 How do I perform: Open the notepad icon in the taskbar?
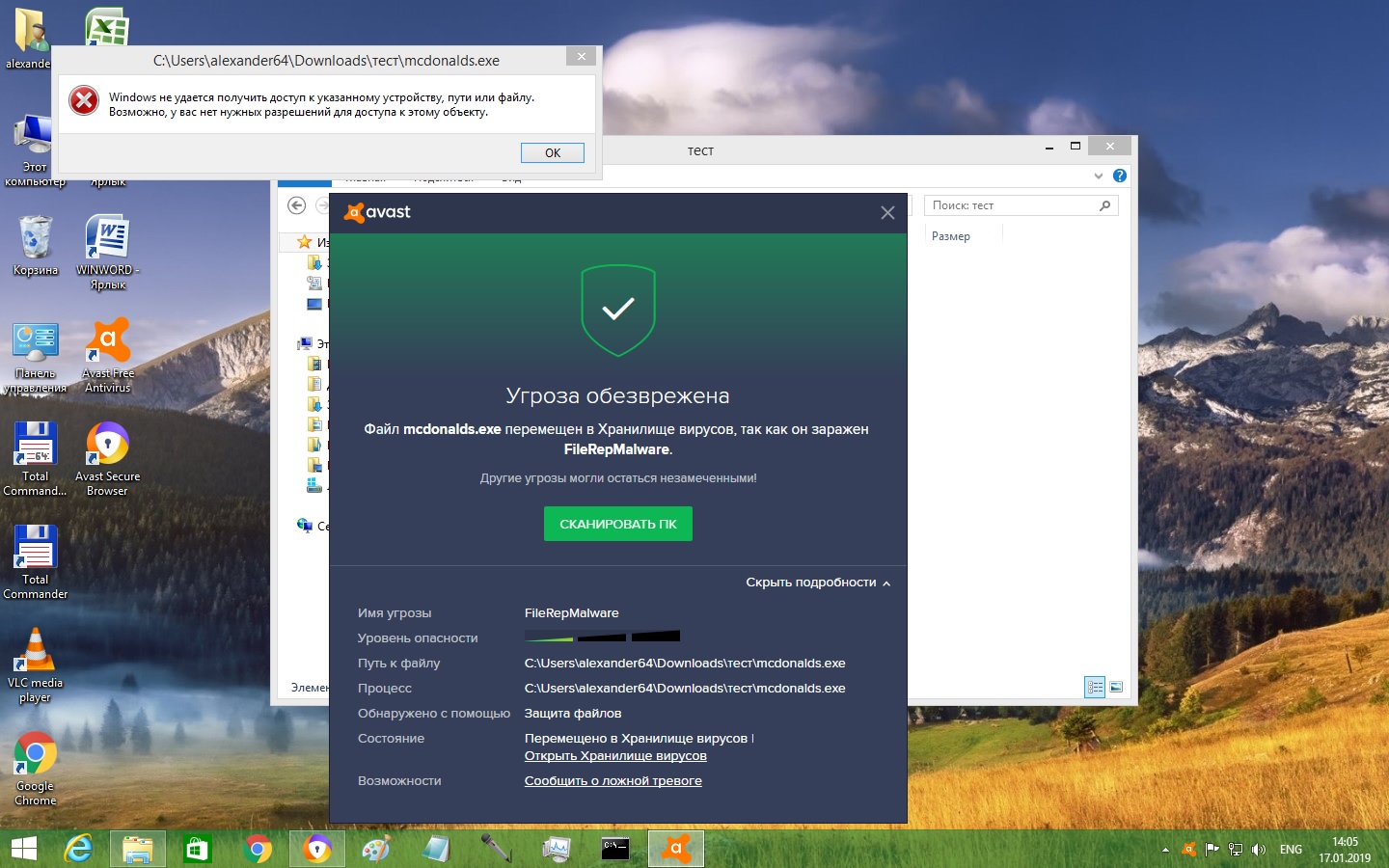436,849
